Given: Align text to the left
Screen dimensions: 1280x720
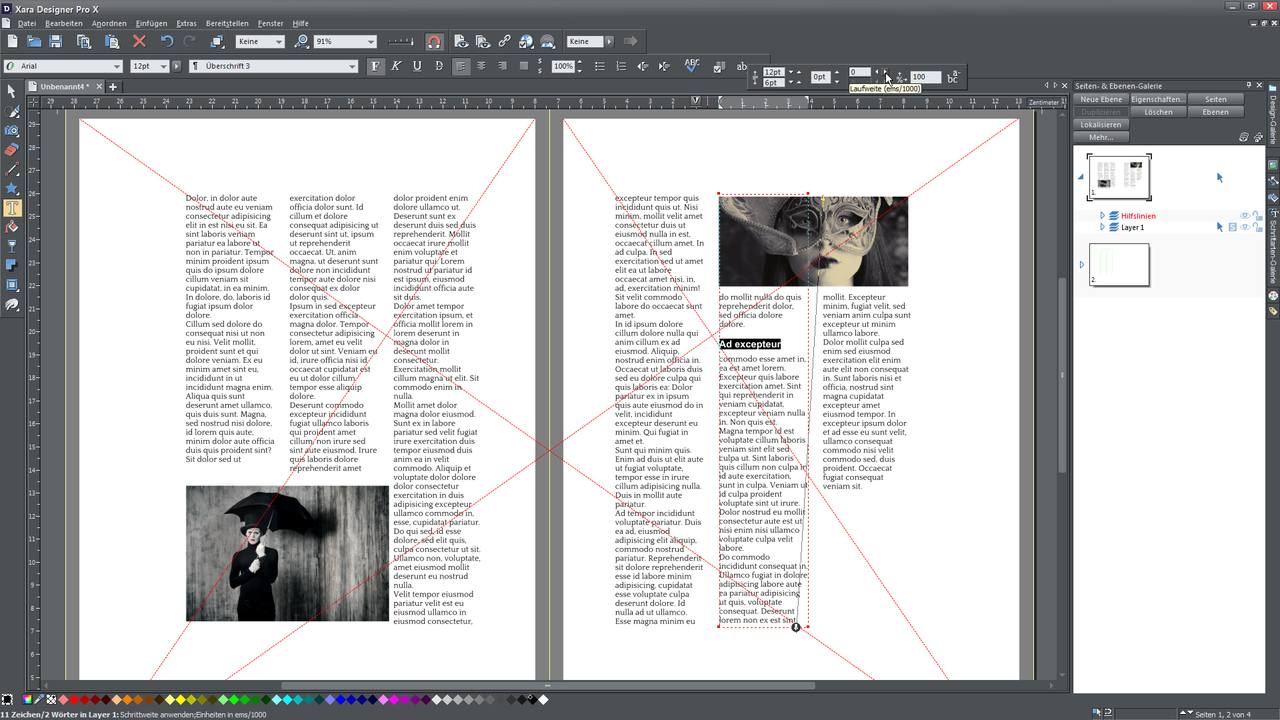Looking at the screenshot, I should coord(460,66).
